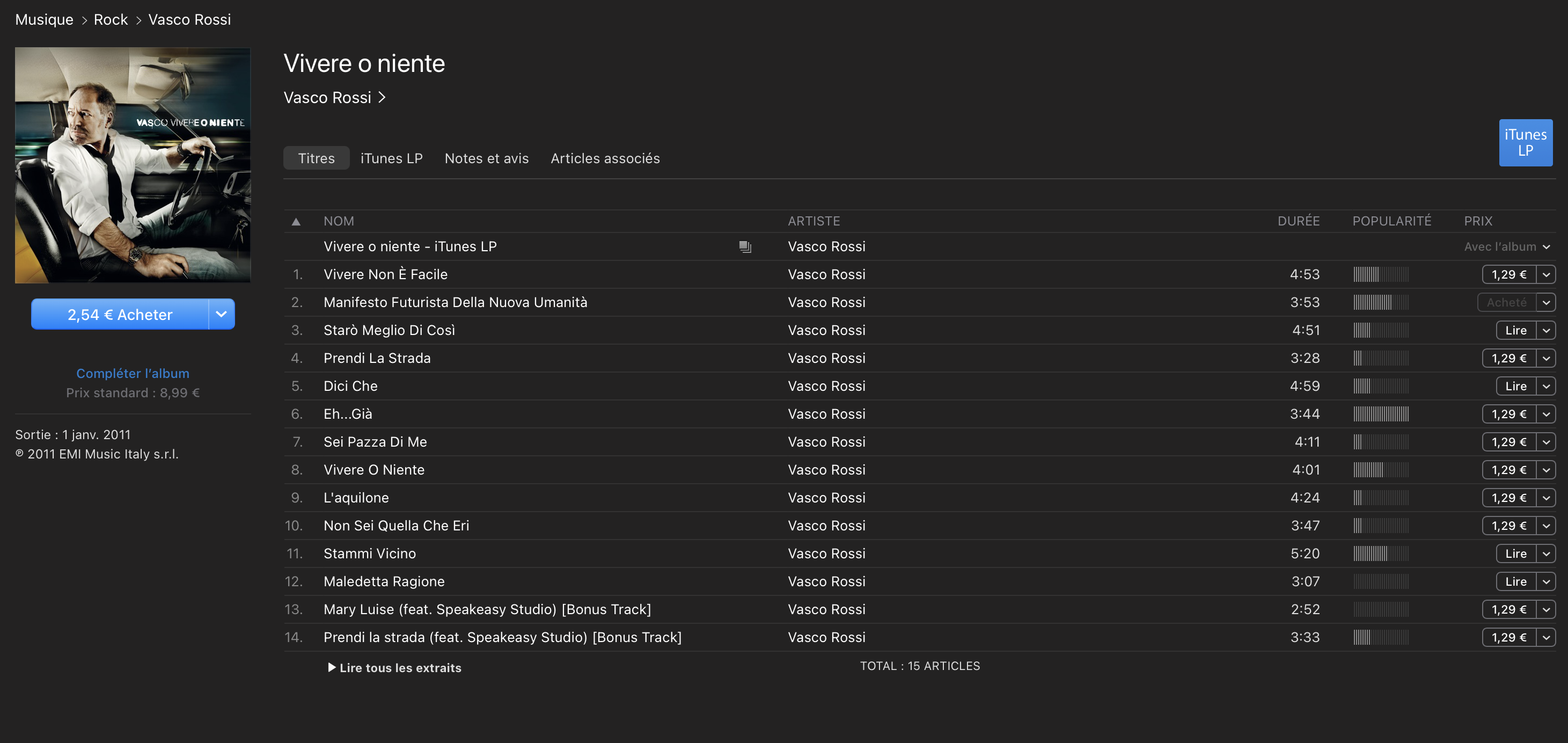
Task: Click play icon for Lire tous les extraits
Action: (332, 667)
